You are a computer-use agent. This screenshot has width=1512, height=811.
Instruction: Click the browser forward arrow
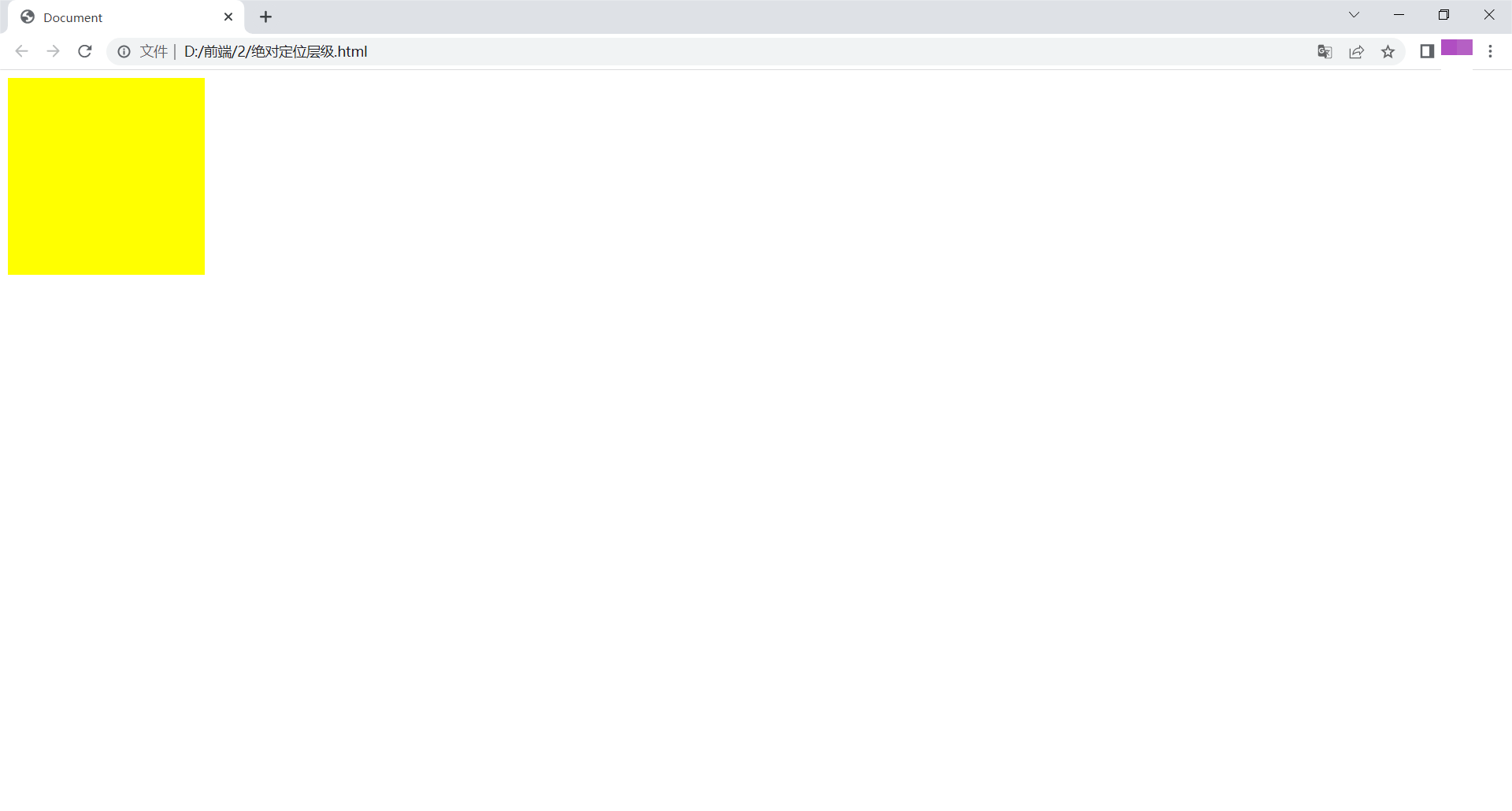tap(53, 51)
